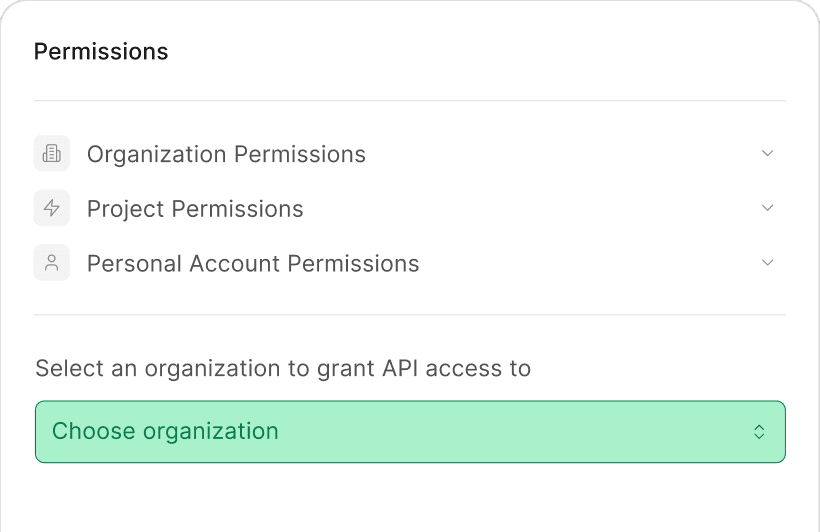Image resolution: width=820 pixels, height=532 pixels.
Task: Click up-down arrows icon in organization selector
Action: click(x=759, y=432)
